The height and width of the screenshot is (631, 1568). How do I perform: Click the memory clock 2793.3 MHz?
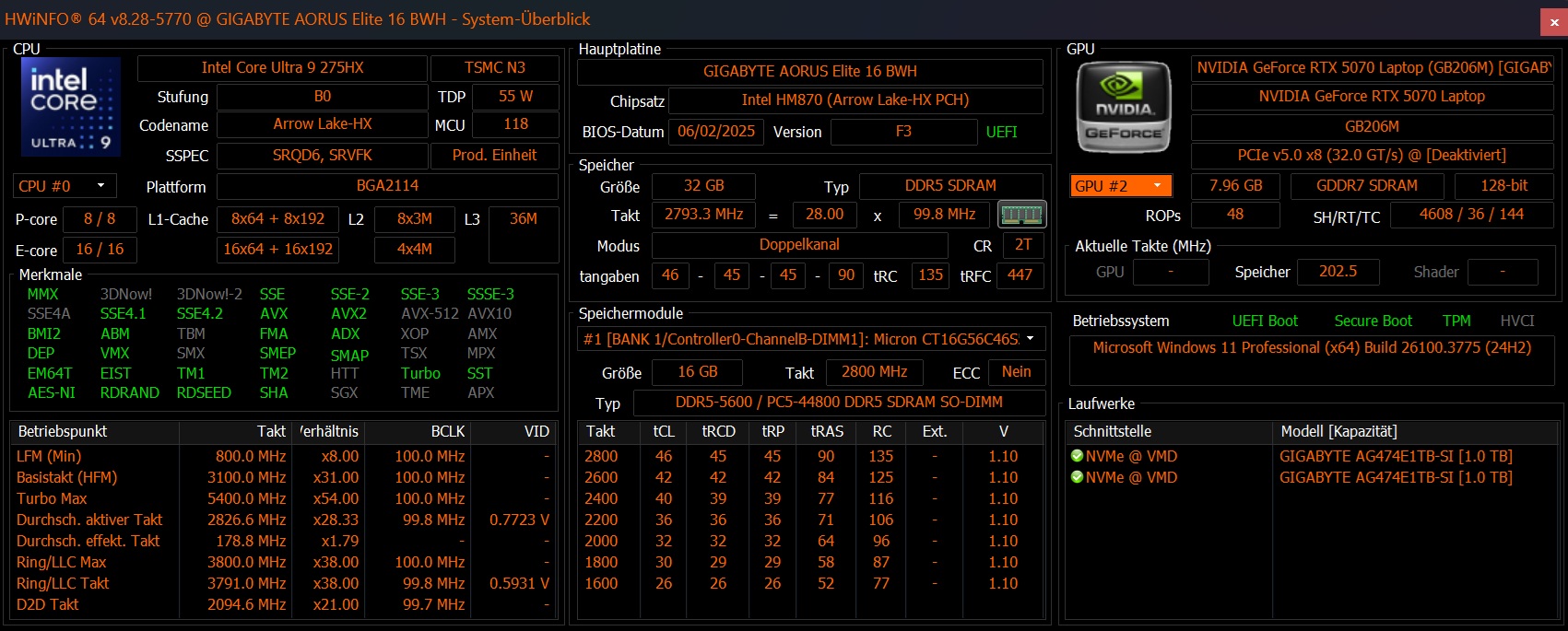coord(703,215)
